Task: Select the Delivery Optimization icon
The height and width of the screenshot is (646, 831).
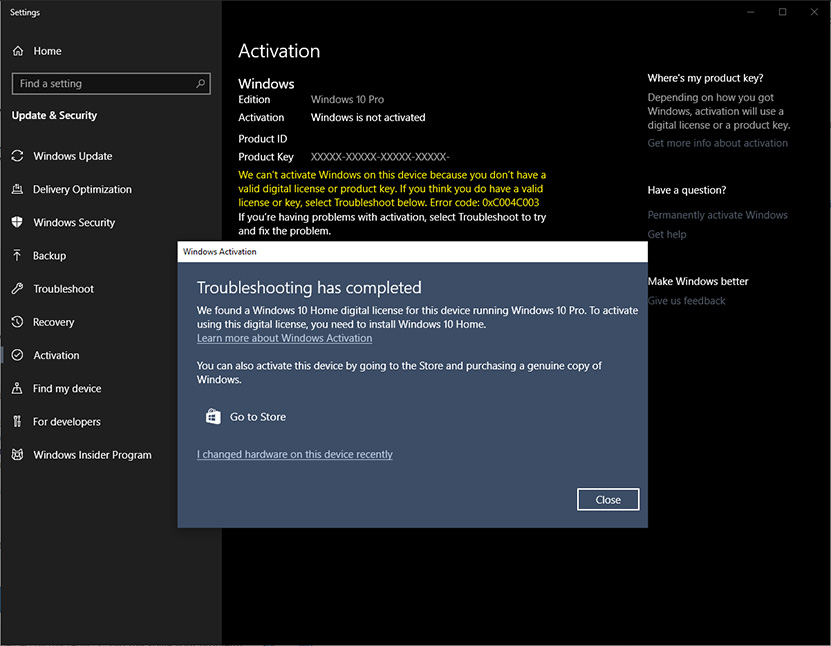Action: click(x=18, y=189)
